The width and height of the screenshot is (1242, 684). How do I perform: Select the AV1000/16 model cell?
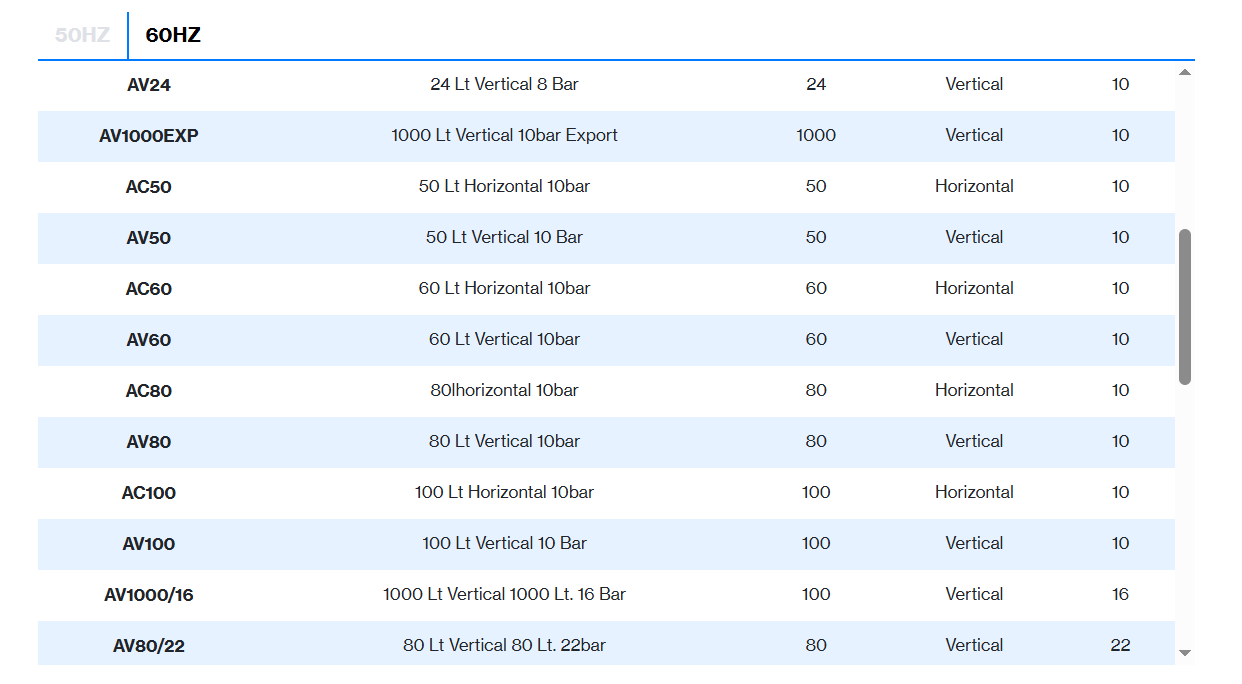tap(149, 595)
